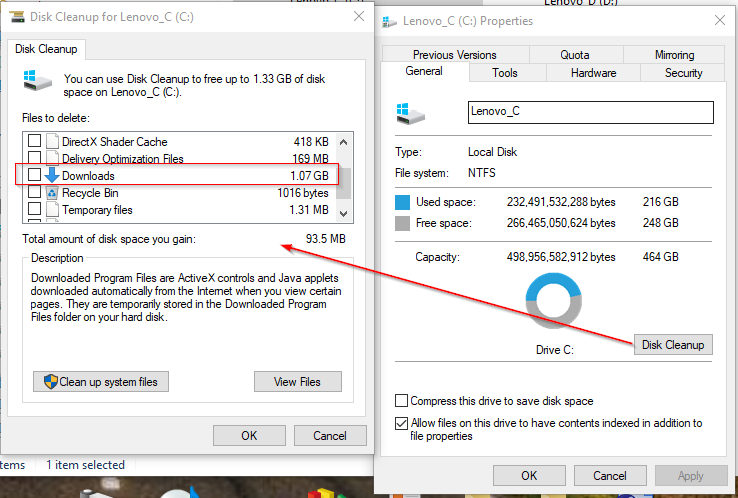Click the DirectX Shader Cache file icon

[52, 141]
